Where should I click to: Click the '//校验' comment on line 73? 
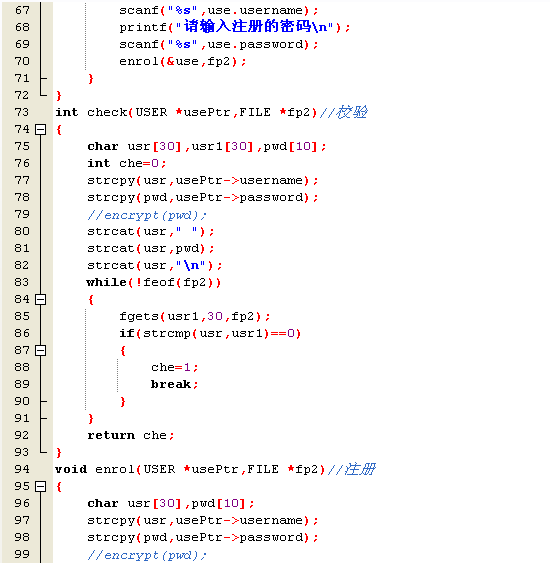point(344,112)
